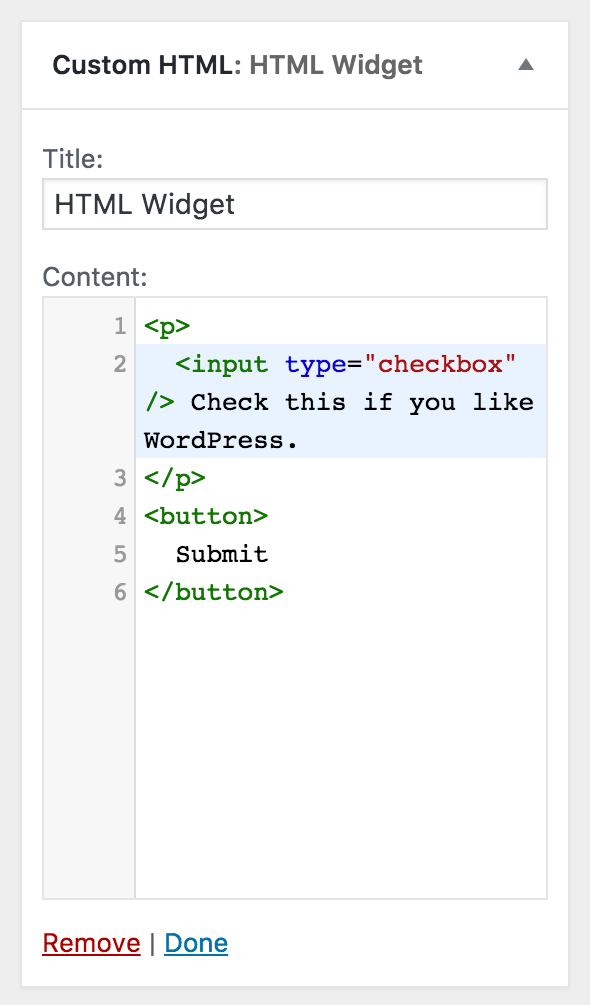The image size is (590, 1005).
Task: Select line number 5 in the gutter
Action: (120, 554)
